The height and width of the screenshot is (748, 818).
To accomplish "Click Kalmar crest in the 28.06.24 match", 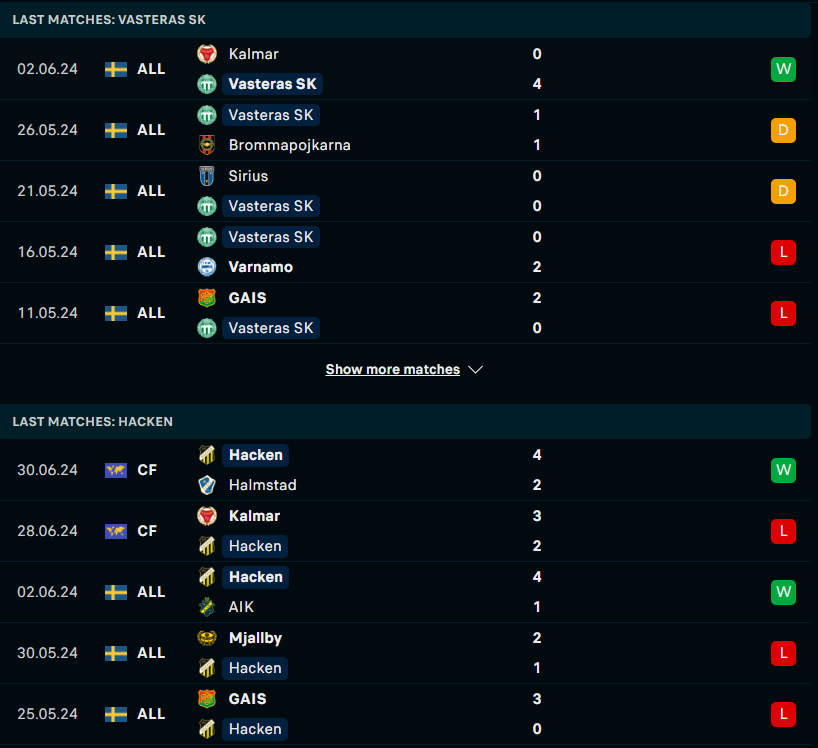I will click(x=207, y=516).
